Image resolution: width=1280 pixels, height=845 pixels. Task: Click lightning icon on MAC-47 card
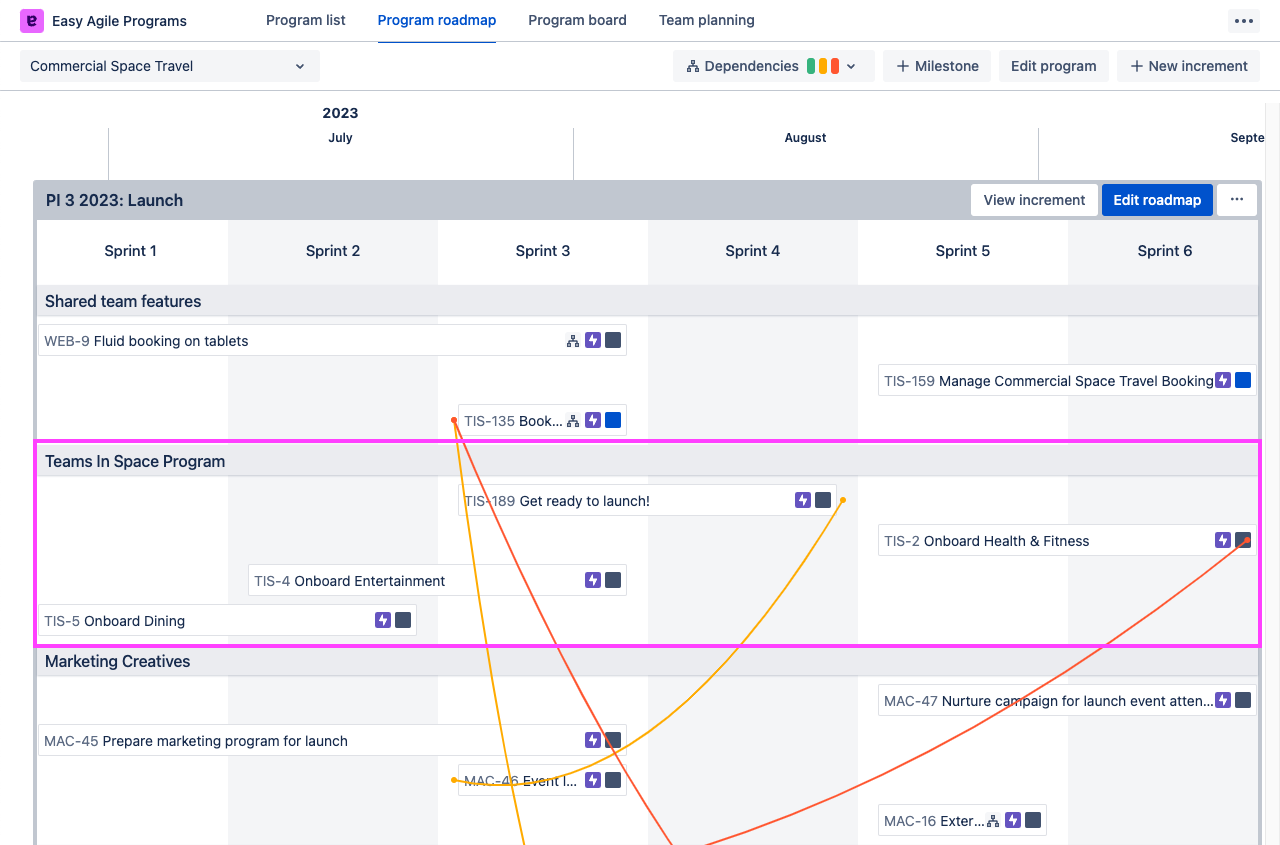[x=1223, y=701]
